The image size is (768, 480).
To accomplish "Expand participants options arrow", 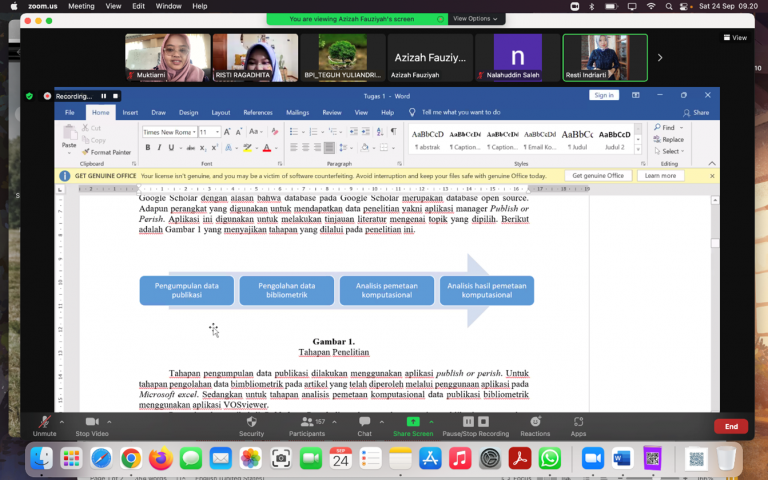I will [334, 422].
